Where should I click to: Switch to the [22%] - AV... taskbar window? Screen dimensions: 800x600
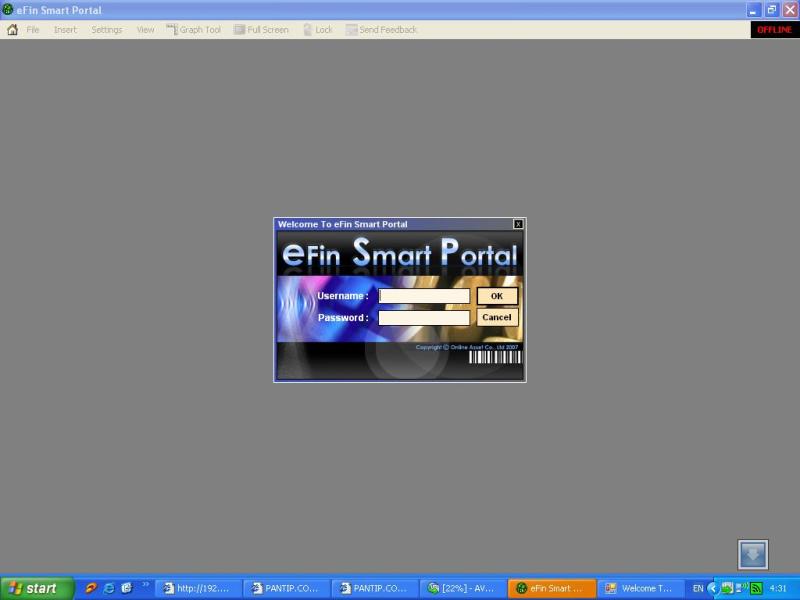pyautogui.click(x=463, y=588)
